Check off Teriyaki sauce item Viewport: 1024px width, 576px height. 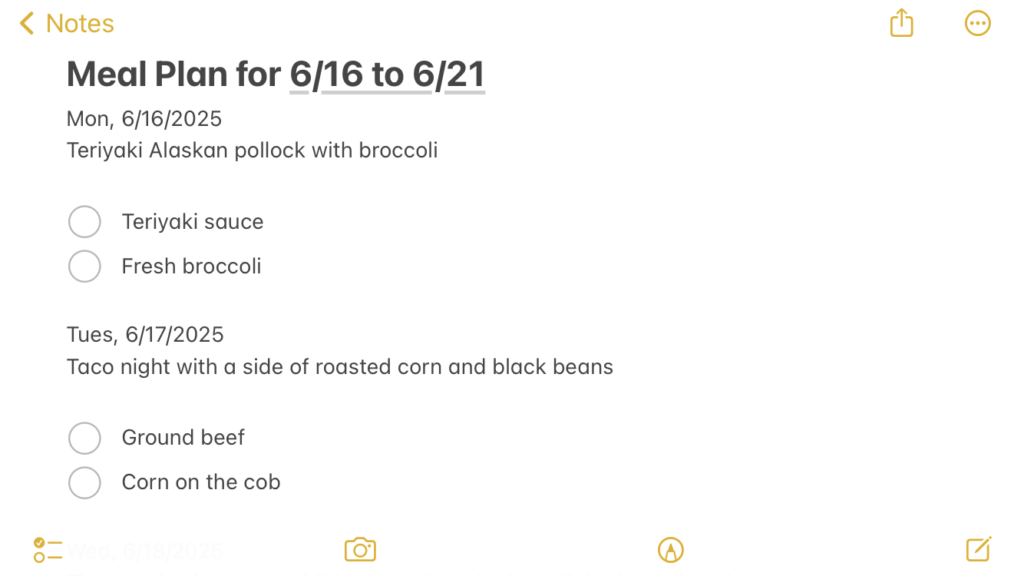(x=85, y=222)
